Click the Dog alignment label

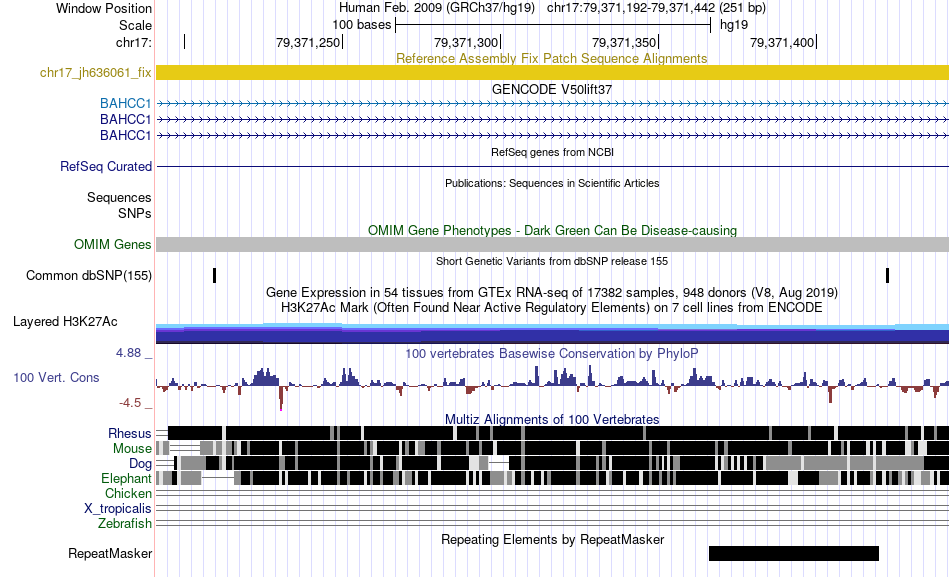140,464
